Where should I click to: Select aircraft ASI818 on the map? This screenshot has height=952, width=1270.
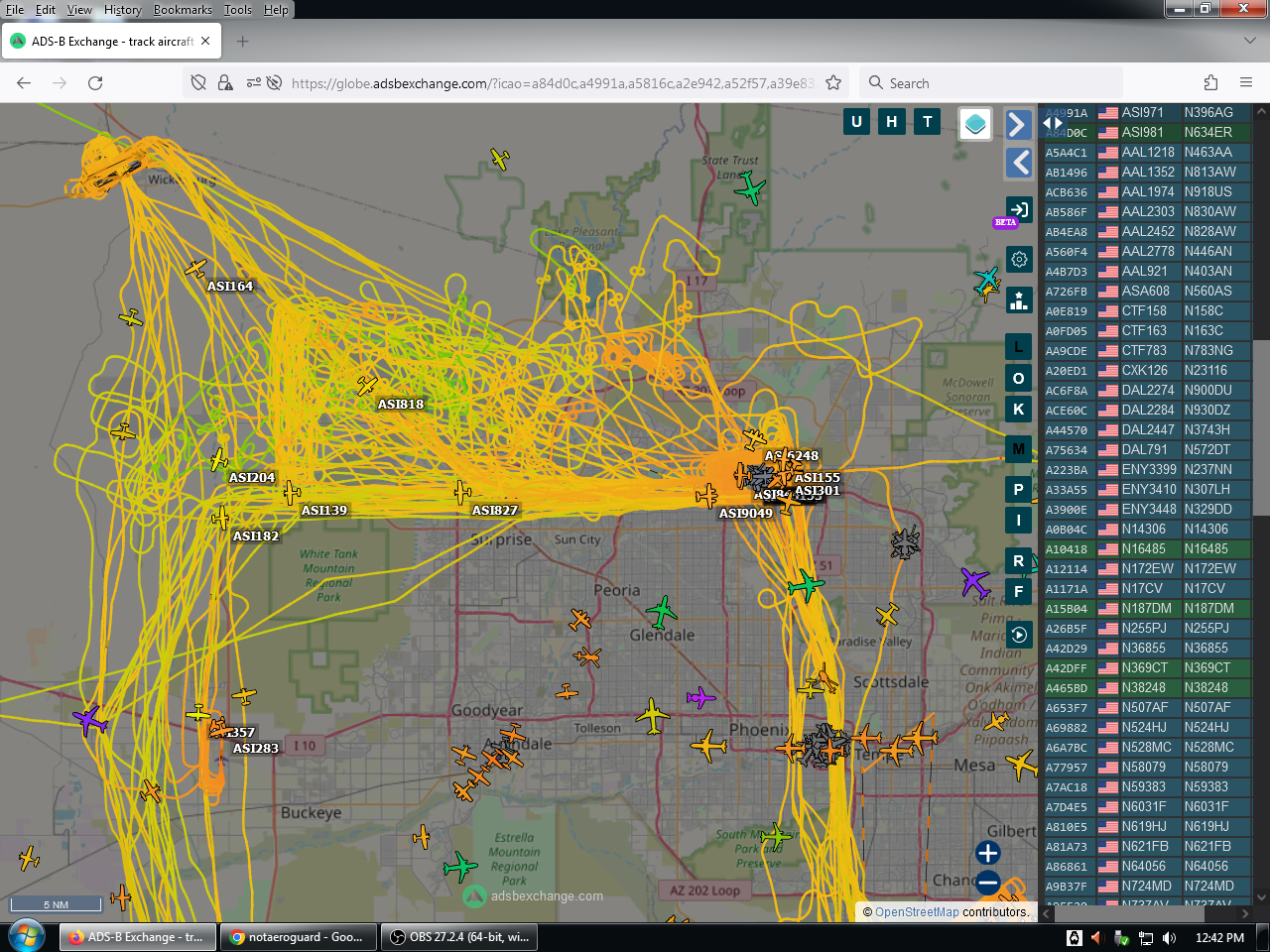pos(367,385)
